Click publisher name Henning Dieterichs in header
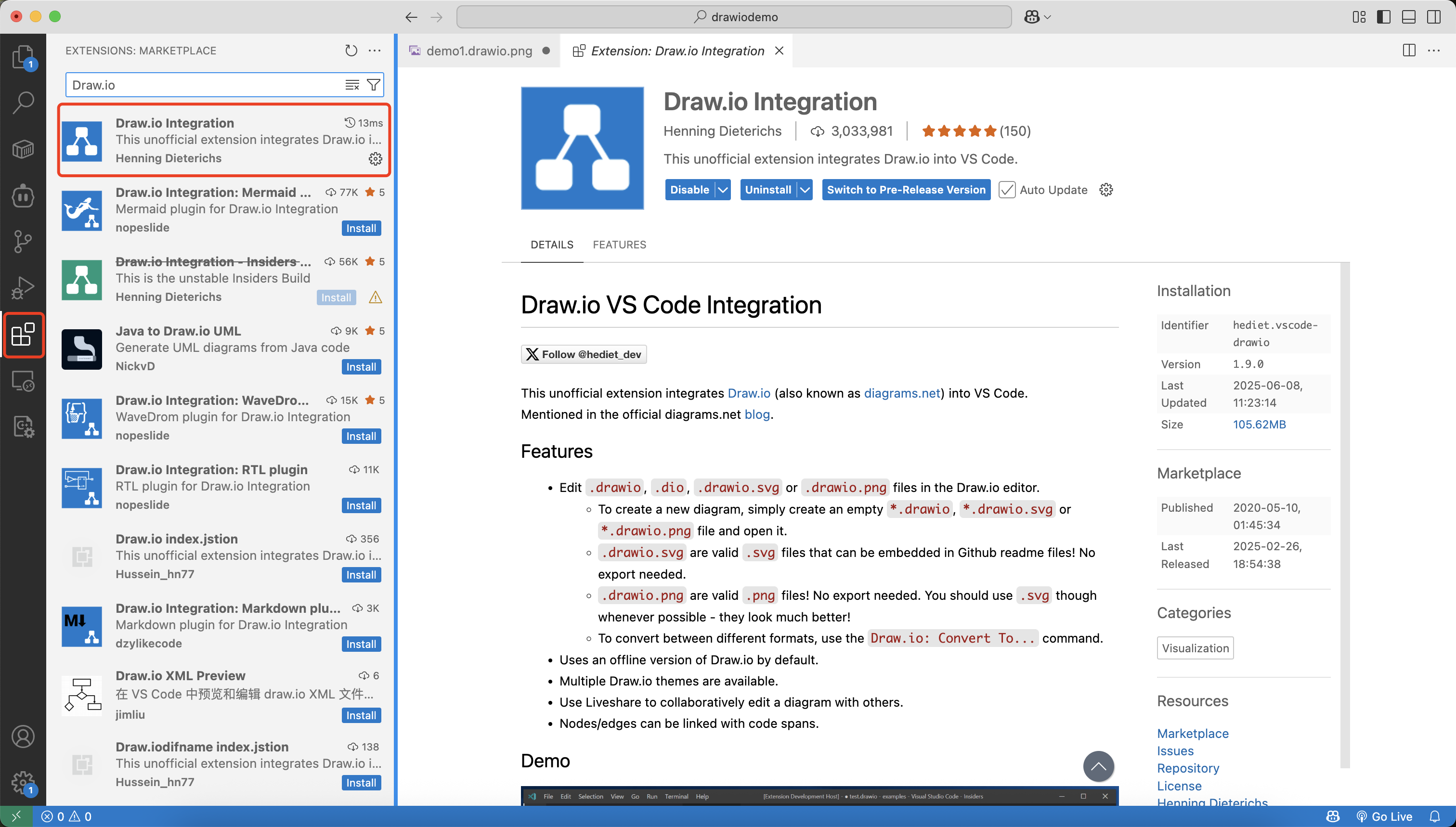The width and height of the screenshot is (1456, 827). coord(722,131)
